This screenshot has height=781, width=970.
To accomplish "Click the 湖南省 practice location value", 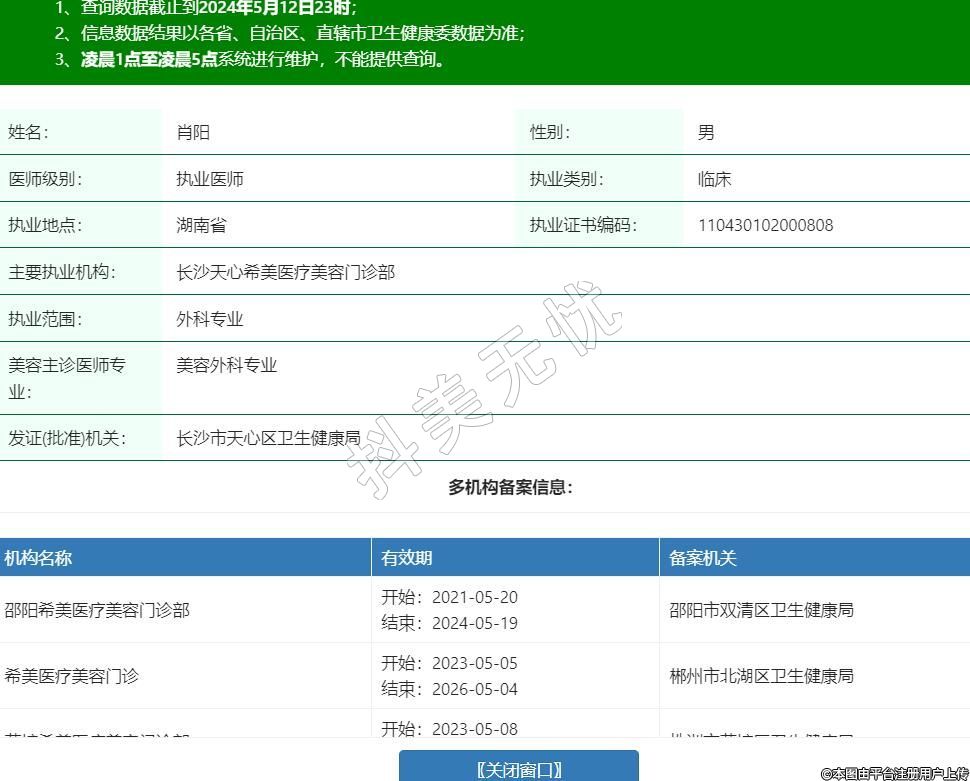I will tap(201, 225).
